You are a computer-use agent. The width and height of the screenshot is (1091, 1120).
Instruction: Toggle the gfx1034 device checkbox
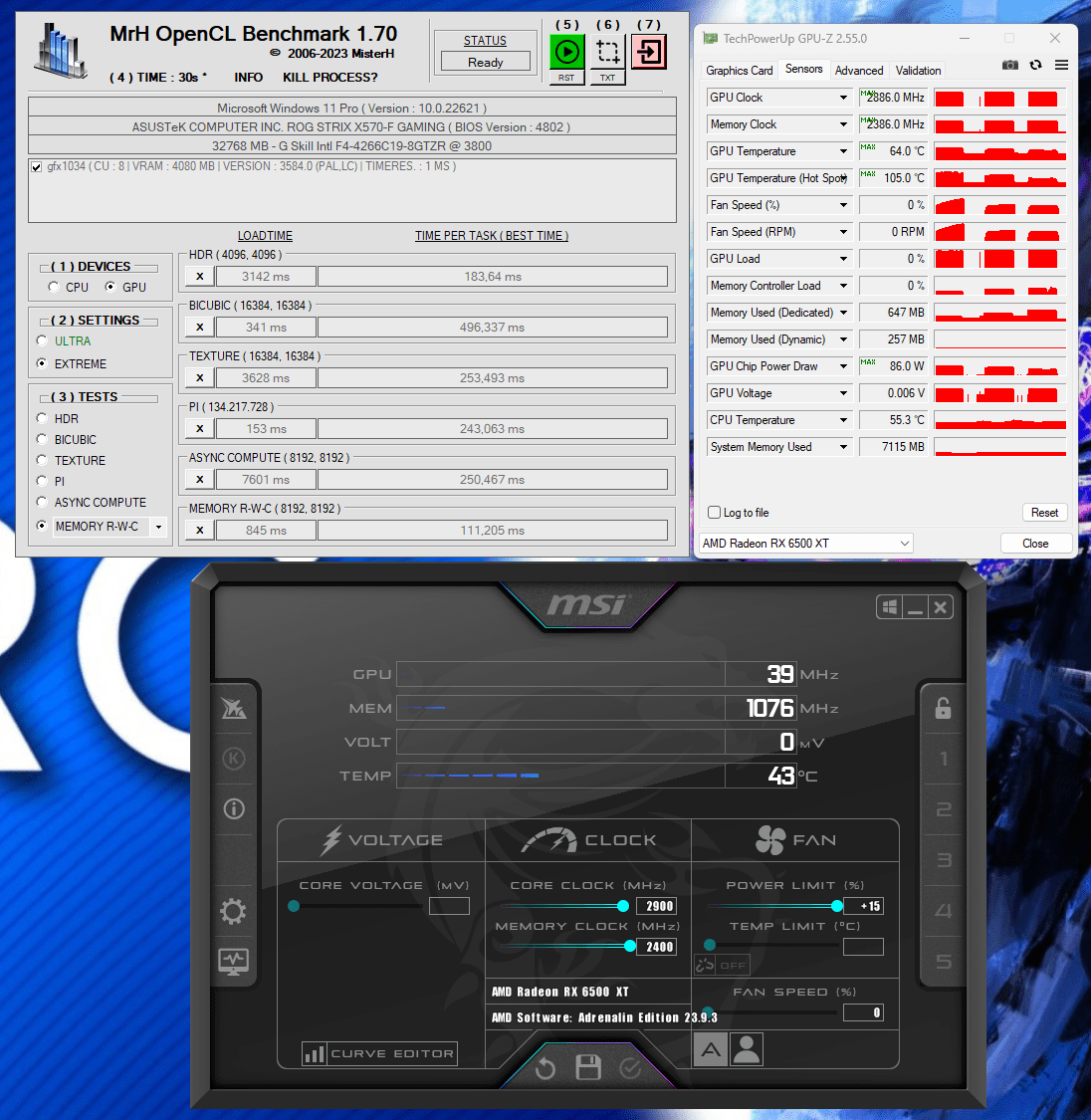coord(37,167)
